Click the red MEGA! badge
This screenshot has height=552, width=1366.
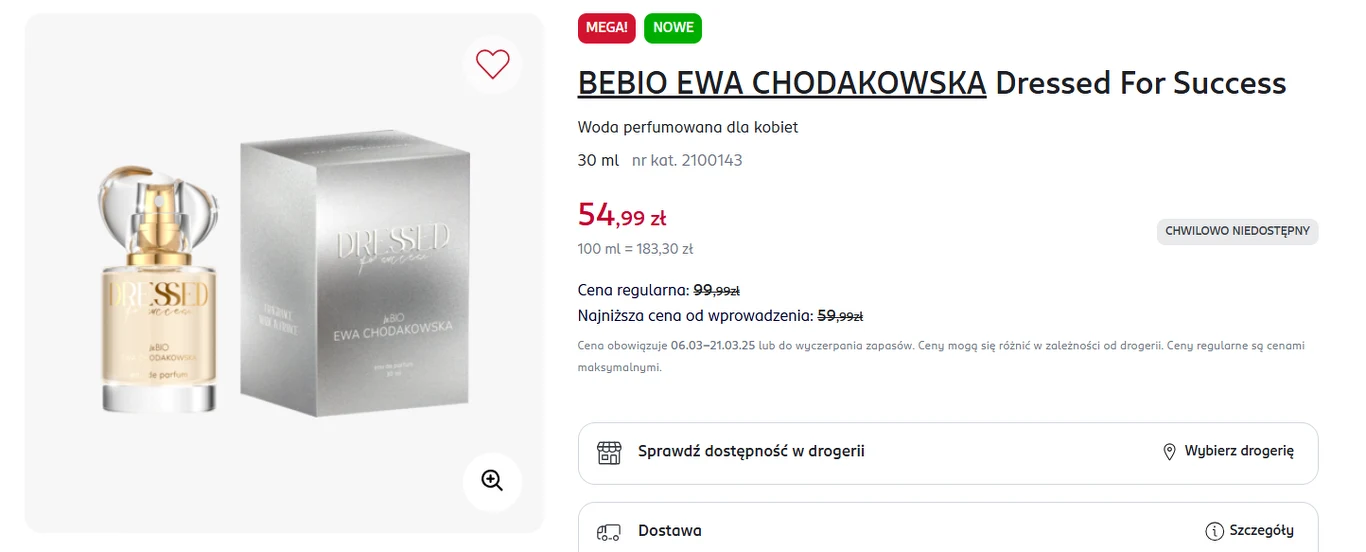click(607, 28)
